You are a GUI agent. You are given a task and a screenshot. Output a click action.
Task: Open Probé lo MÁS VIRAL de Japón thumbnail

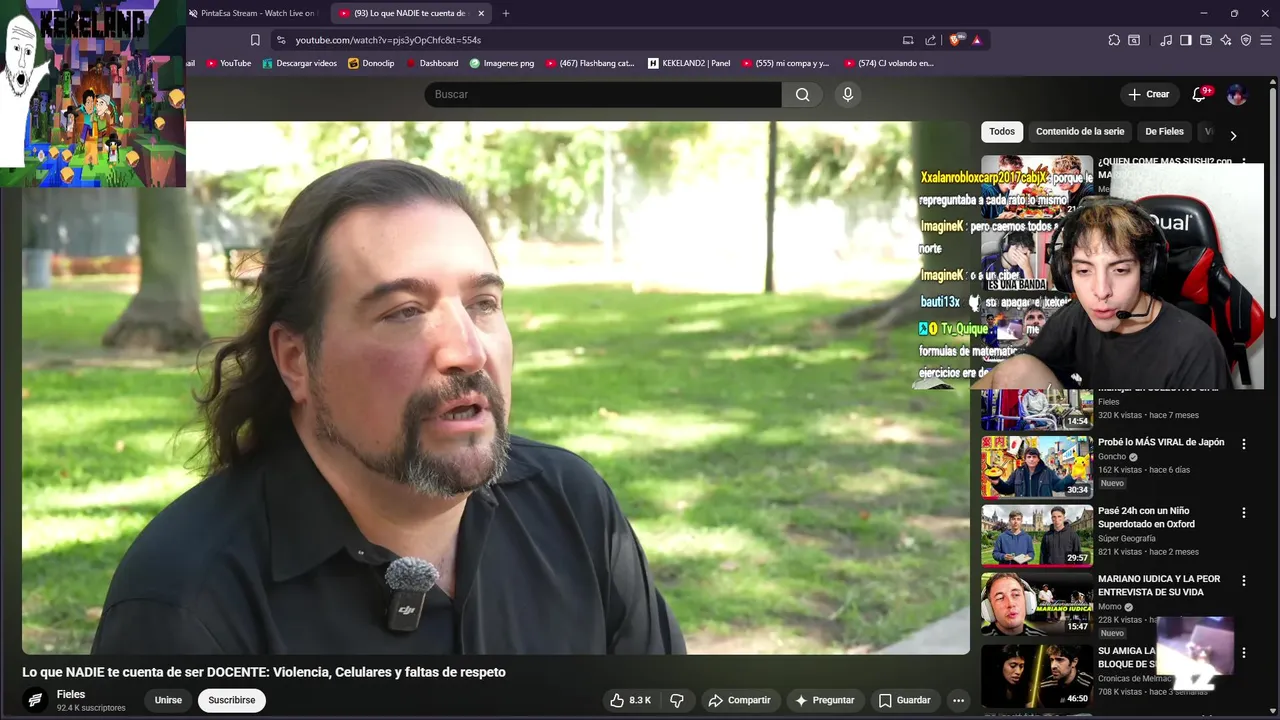coord(1037,466)
